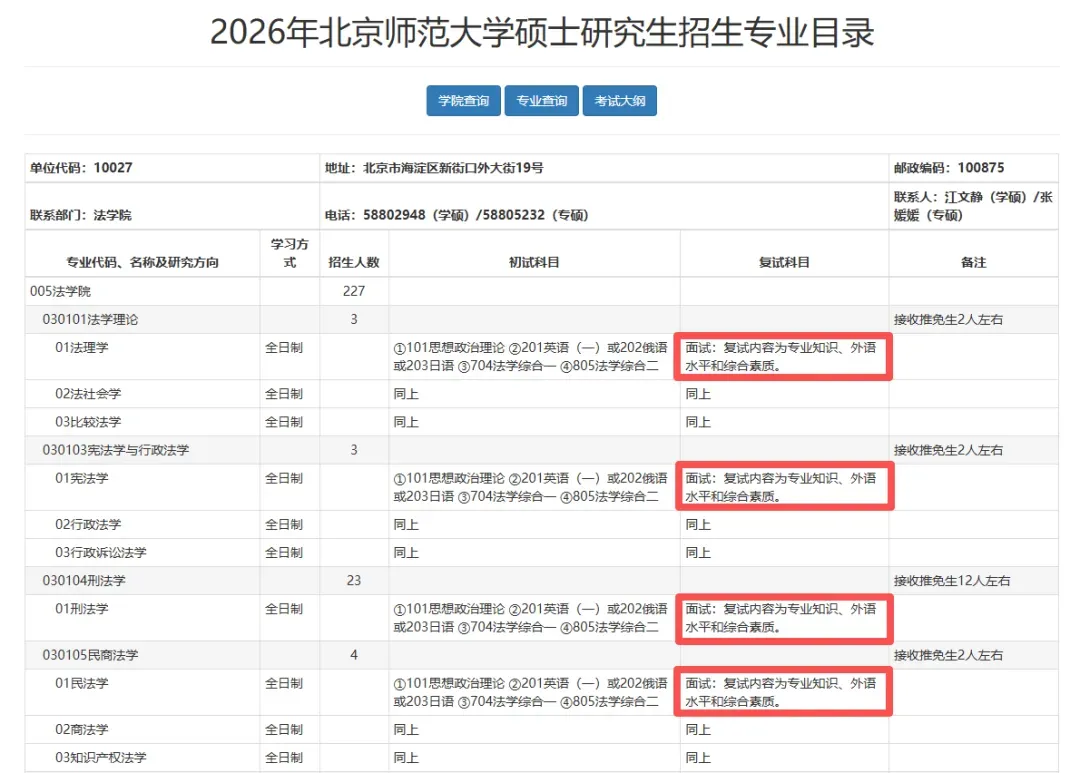Screen dimensions: 1080x773
Task: Select the 005法学院 row
Action: point(541,291)
